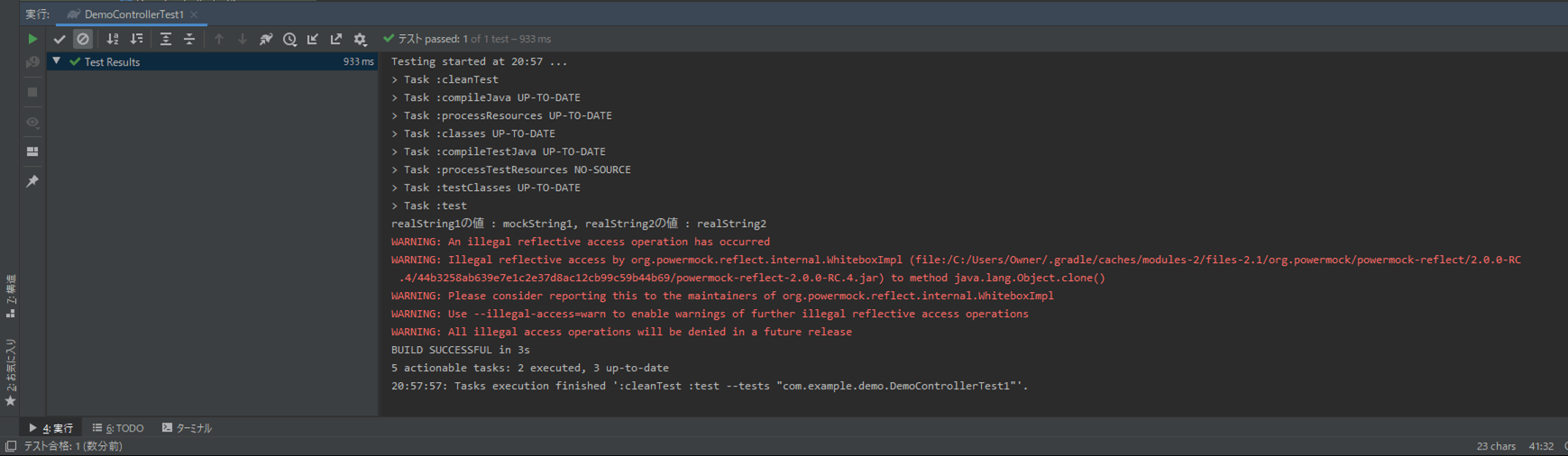Sort tests by duration
The image size is (1568, 456).
coord(137,39)
